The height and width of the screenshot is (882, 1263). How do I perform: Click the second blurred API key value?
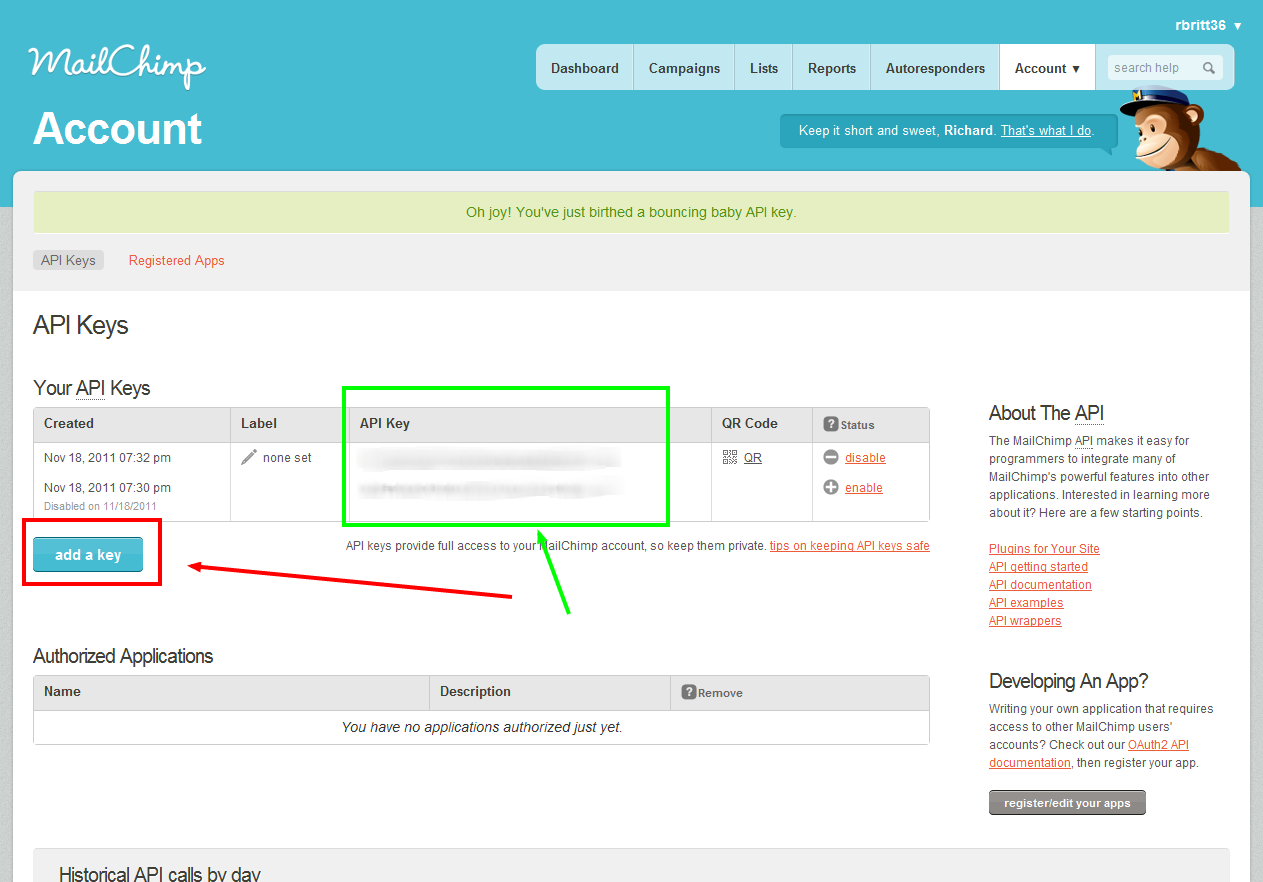click(489, 488)
